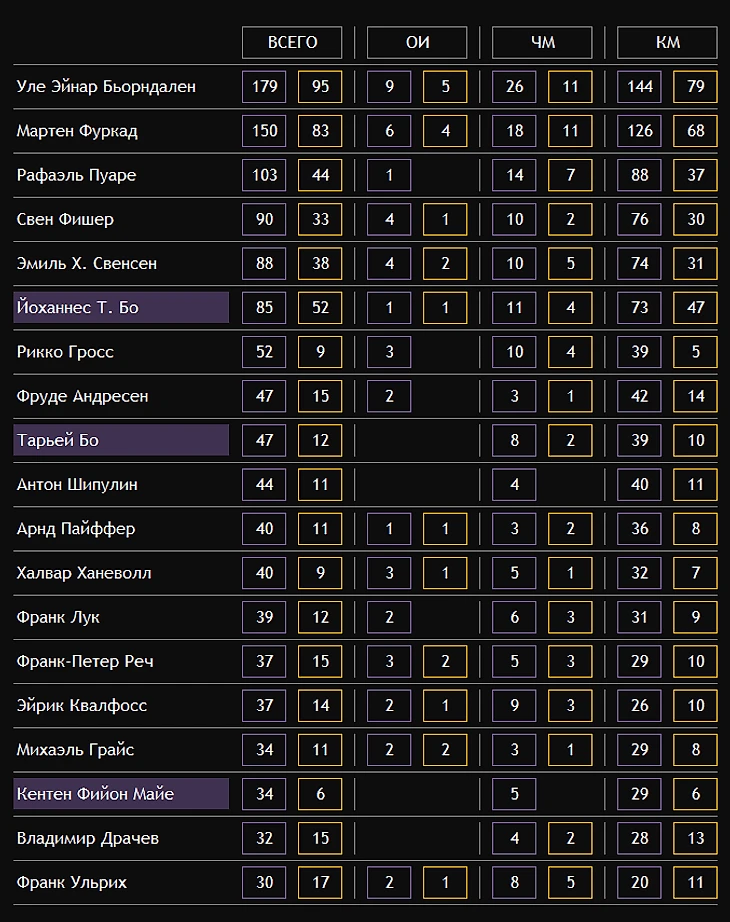Click Бьорндален's КМ value 144
This screenshot has height=922, width=730.
[639, 86]
